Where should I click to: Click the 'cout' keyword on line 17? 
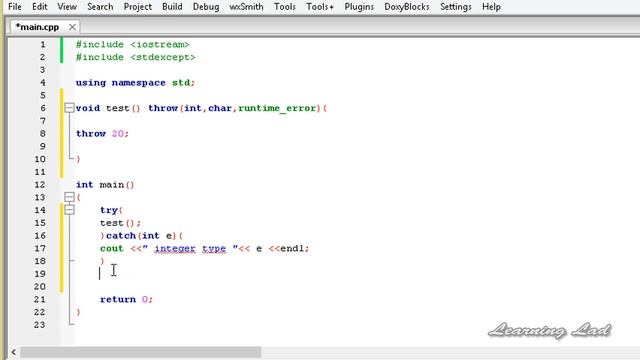(x=111, y=248)
